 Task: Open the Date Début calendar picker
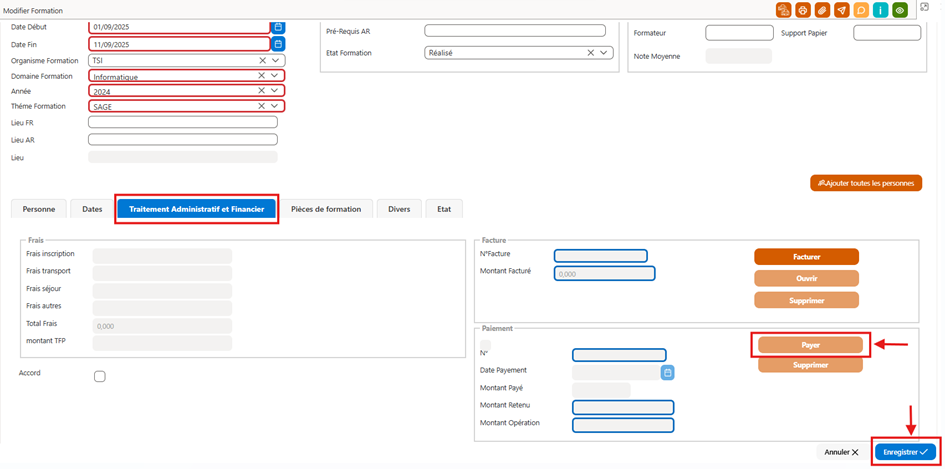click(278, 27)
